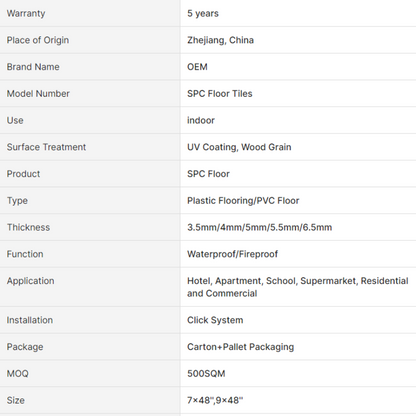Select UV Coating, Wood Grain text
This screenshot has width=416, height=416.
239,147
